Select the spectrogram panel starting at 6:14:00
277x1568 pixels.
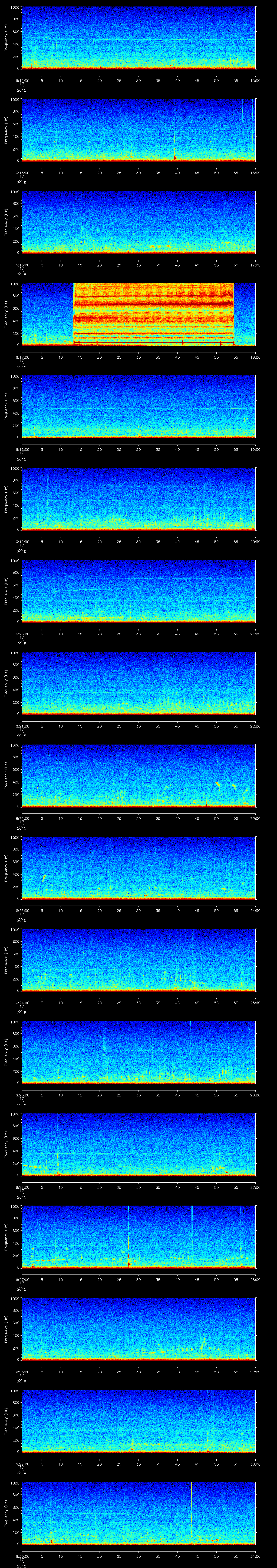tap(138, 38)
